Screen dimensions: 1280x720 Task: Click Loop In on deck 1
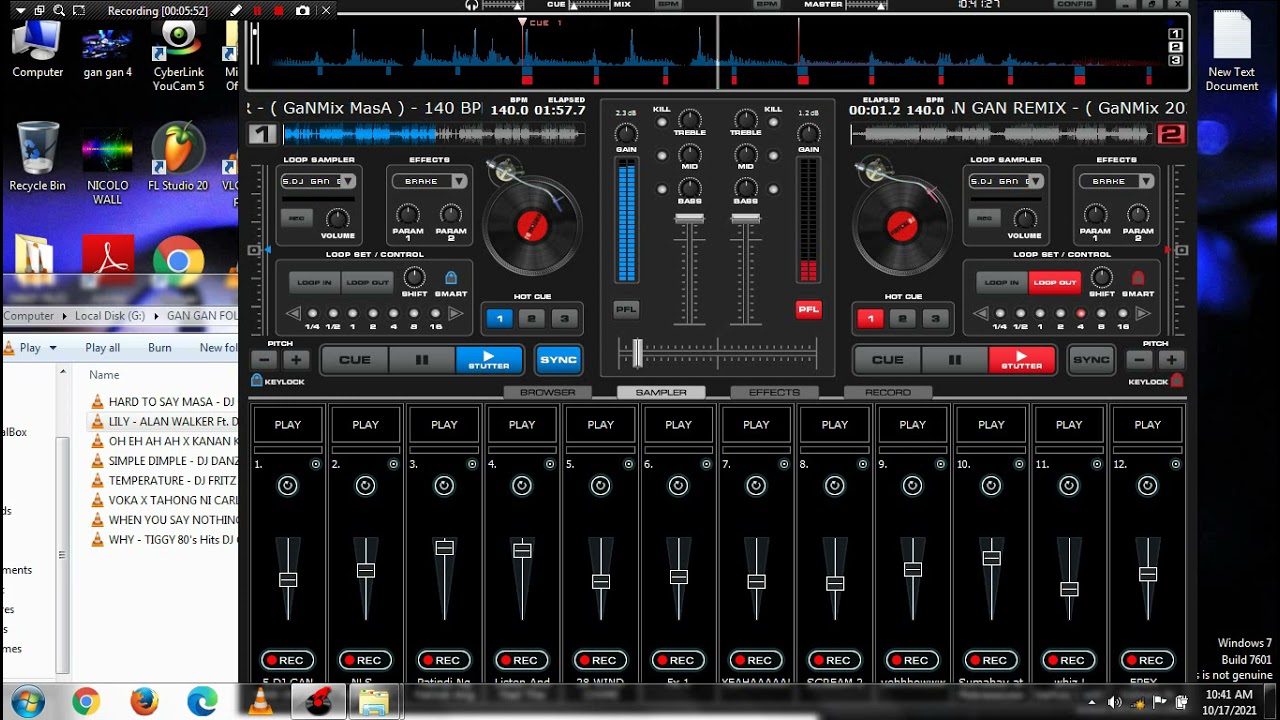coord(314,283)
